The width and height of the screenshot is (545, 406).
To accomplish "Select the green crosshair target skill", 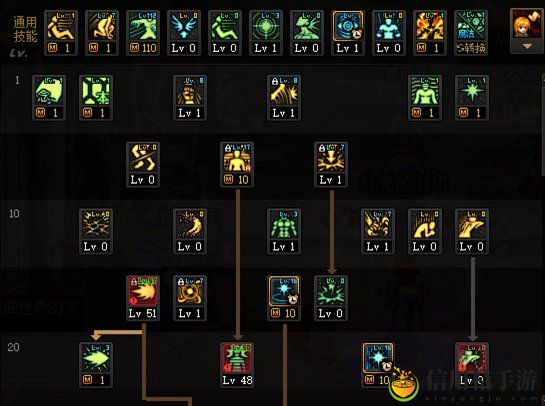I will click(x=266, y=33).
